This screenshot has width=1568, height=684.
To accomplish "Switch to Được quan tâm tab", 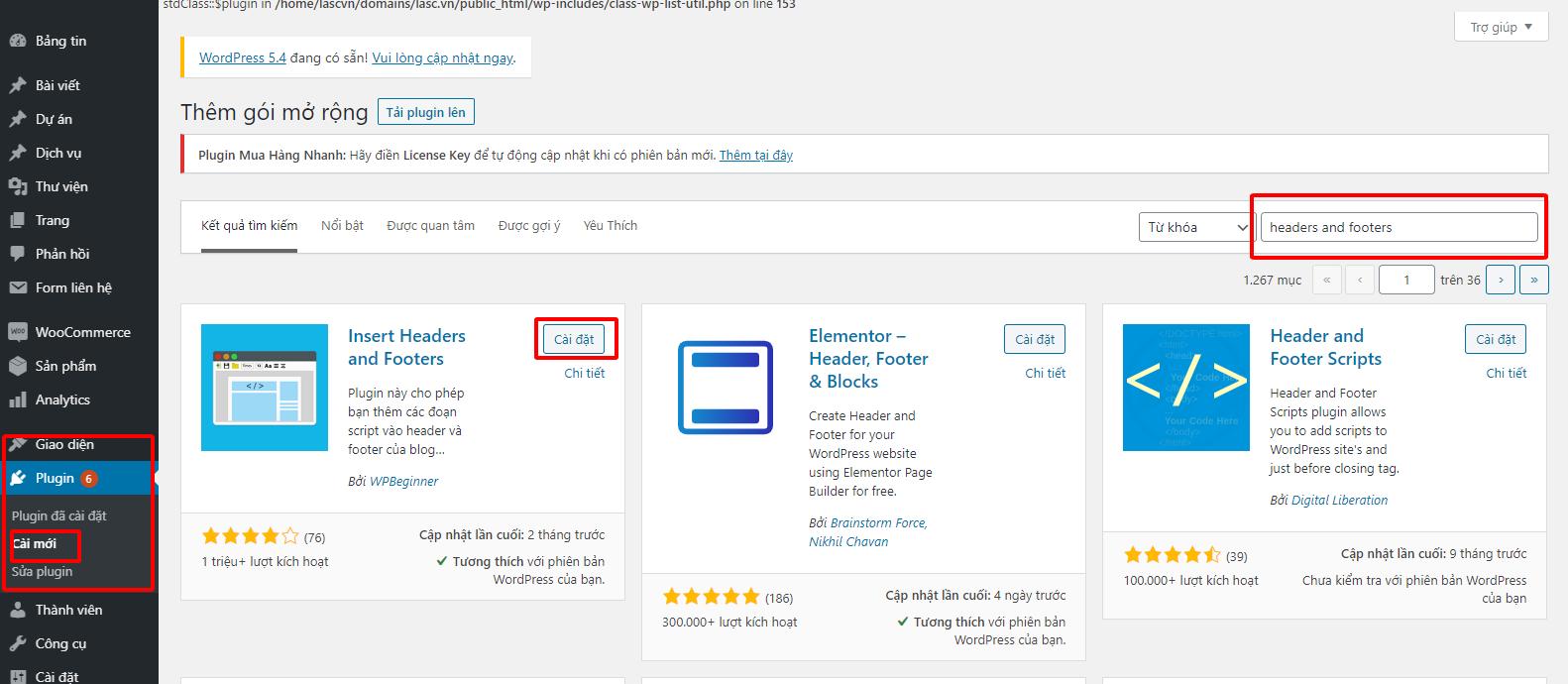I will 430,226.
